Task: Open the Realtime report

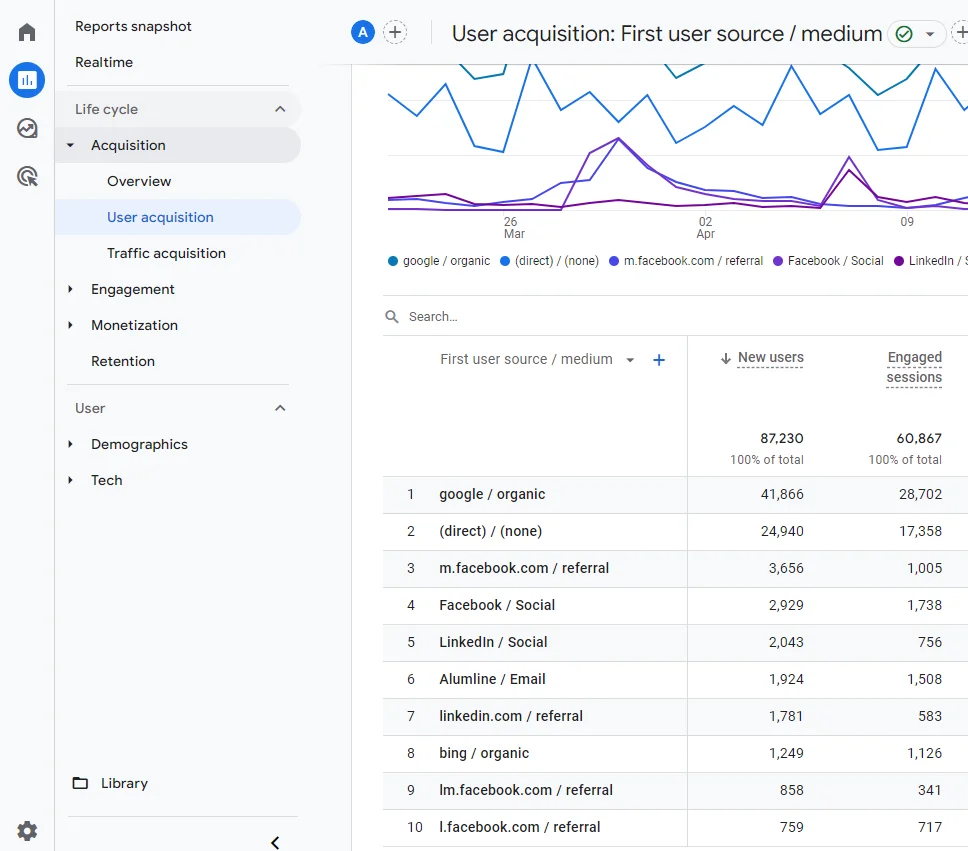Action: [x=104, y=62]
